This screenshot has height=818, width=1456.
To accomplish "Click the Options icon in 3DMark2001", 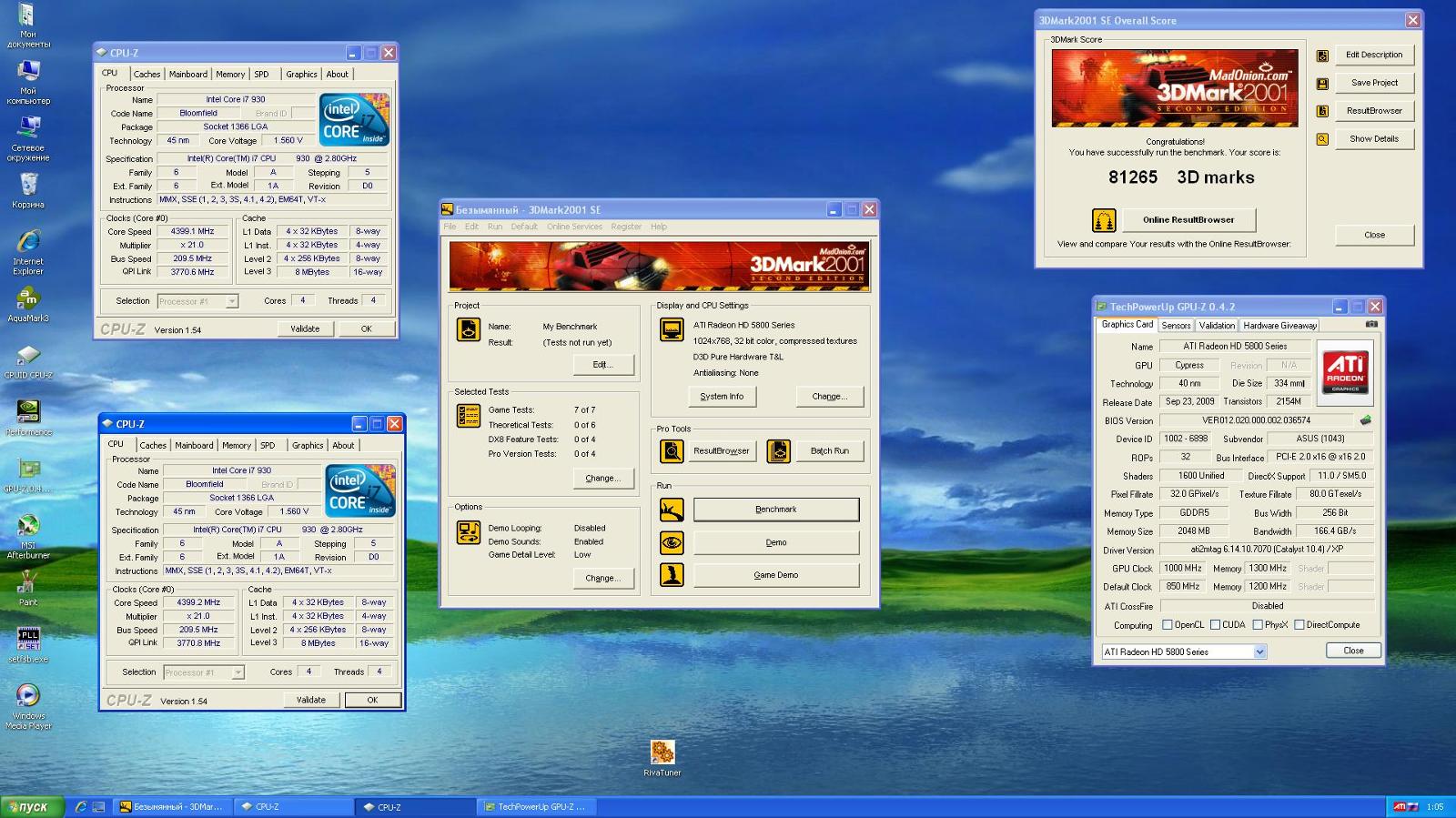I will 468,532.
